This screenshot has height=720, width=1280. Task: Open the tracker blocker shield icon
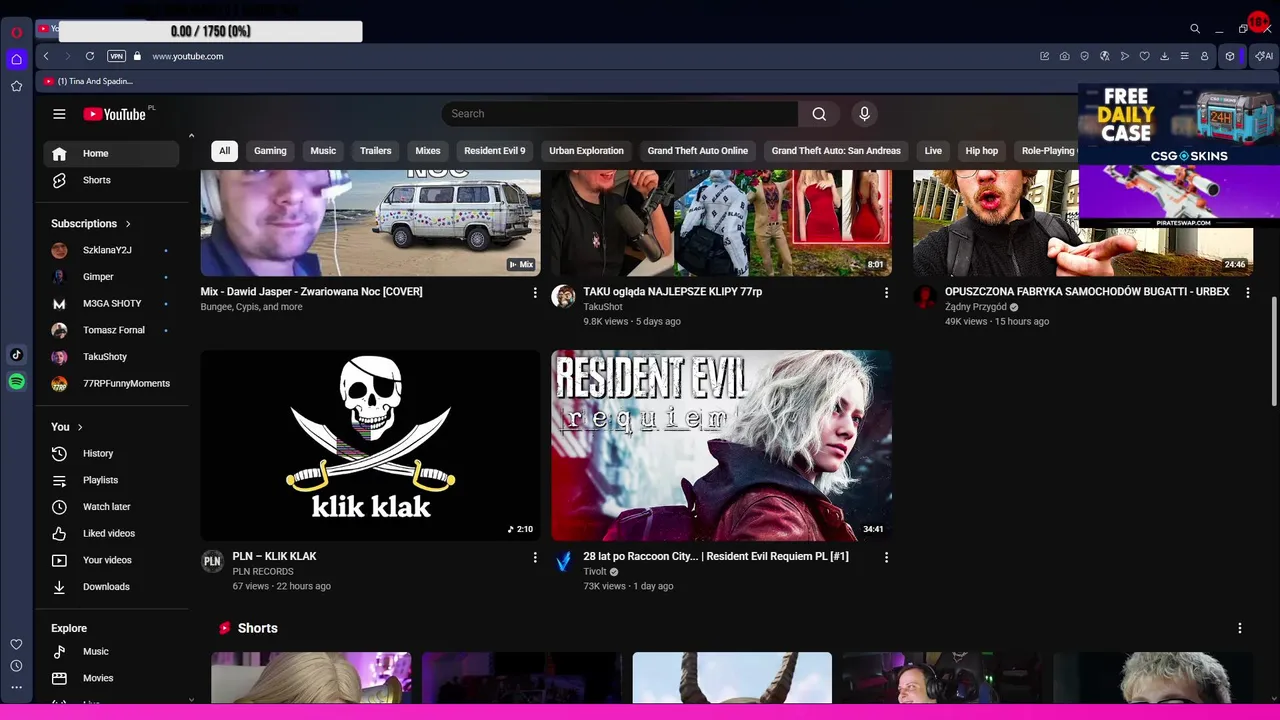1084,56
